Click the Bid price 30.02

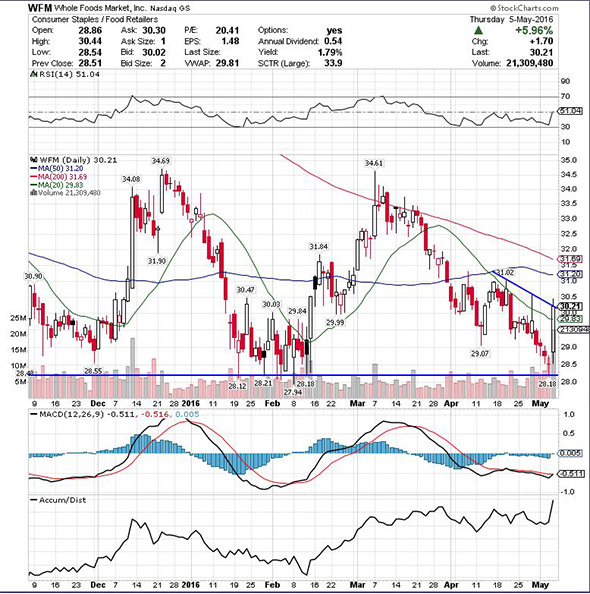point(154,52)
